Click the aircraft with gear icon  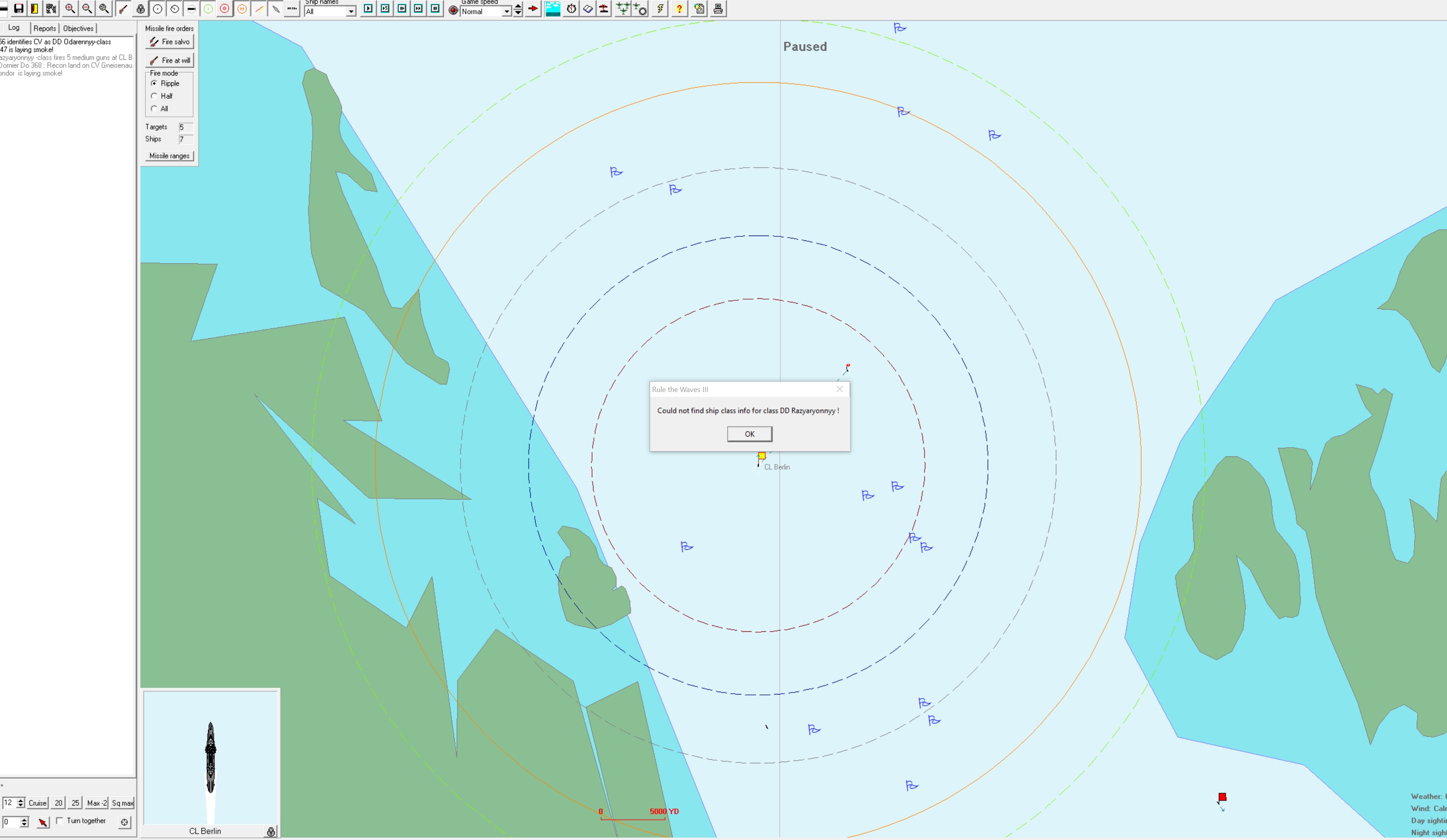click(640, 8)
